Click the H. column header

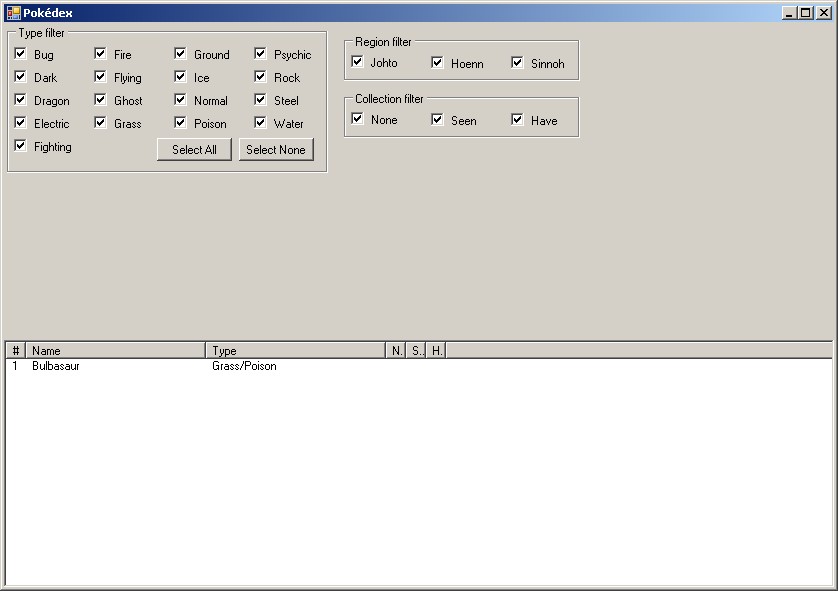436,351
